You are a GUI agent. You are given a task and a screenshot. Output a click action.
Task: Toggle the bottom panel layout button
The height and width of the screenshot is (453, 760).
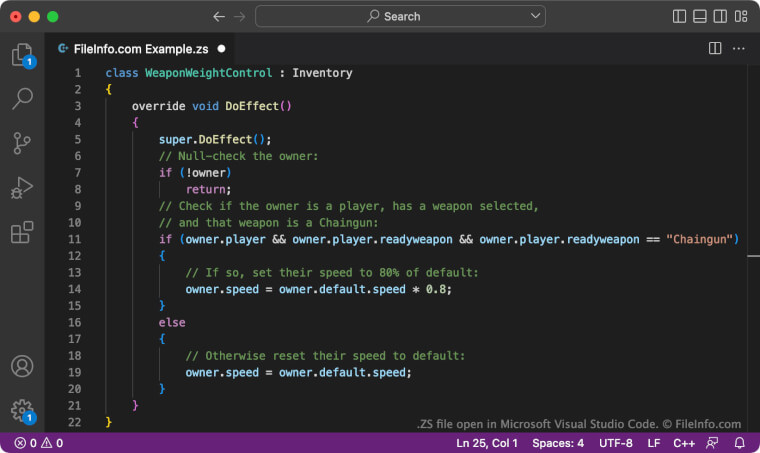click(x=700, y=17)
